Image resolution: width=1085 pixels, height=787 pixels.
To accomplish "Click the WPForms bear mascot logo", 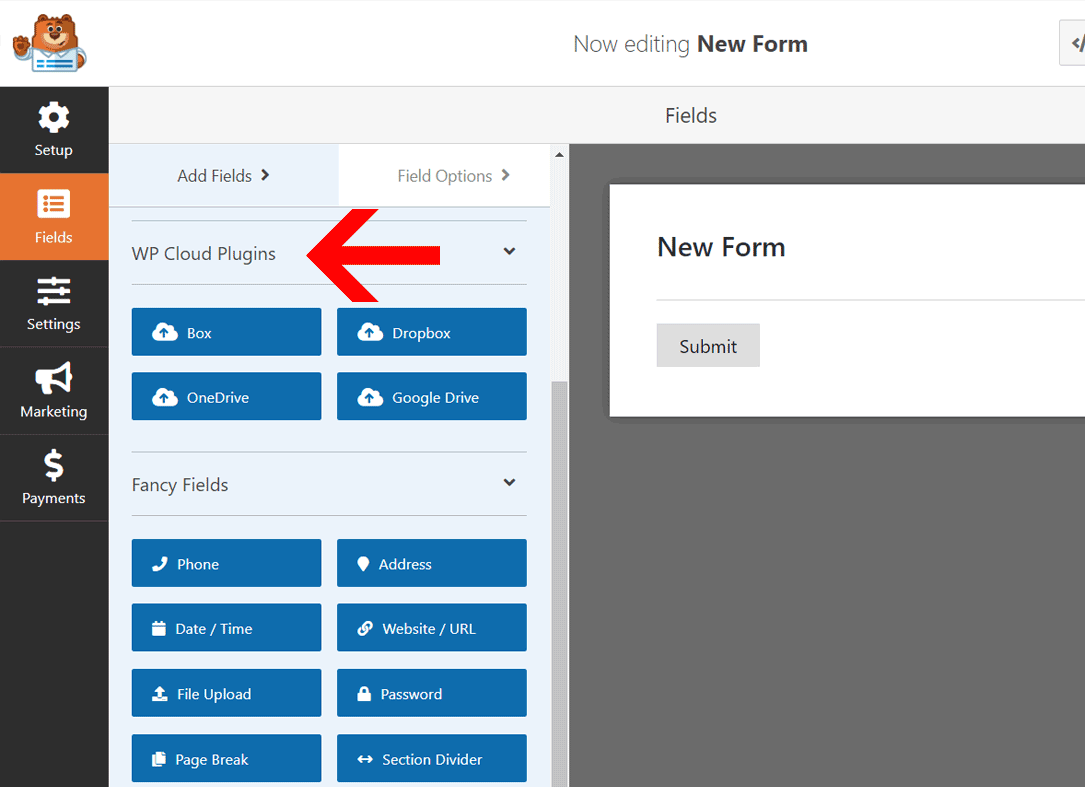I will coord(49,43).
